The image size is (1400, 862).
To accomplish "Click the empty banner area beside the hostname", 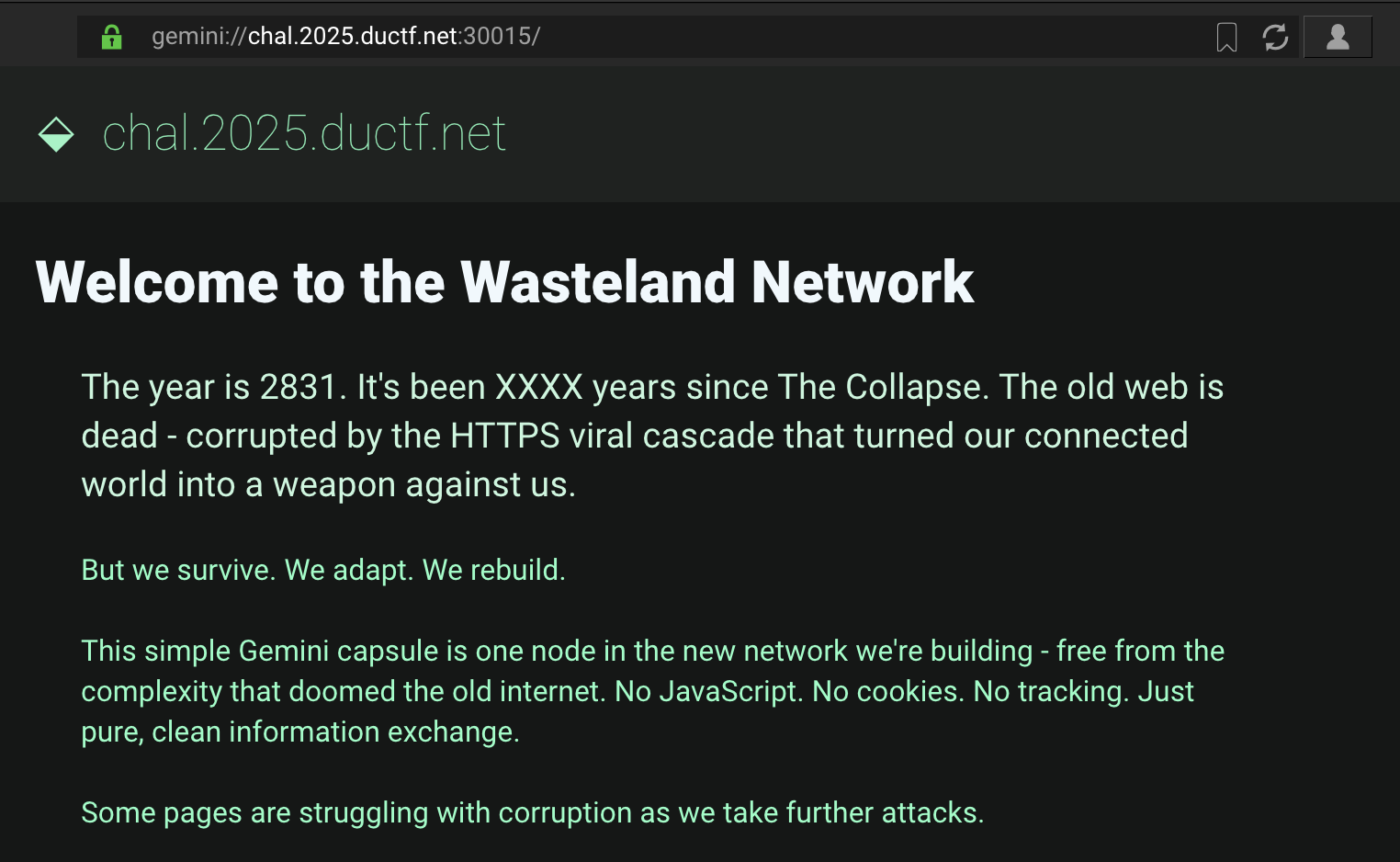I will click(946, 134).
